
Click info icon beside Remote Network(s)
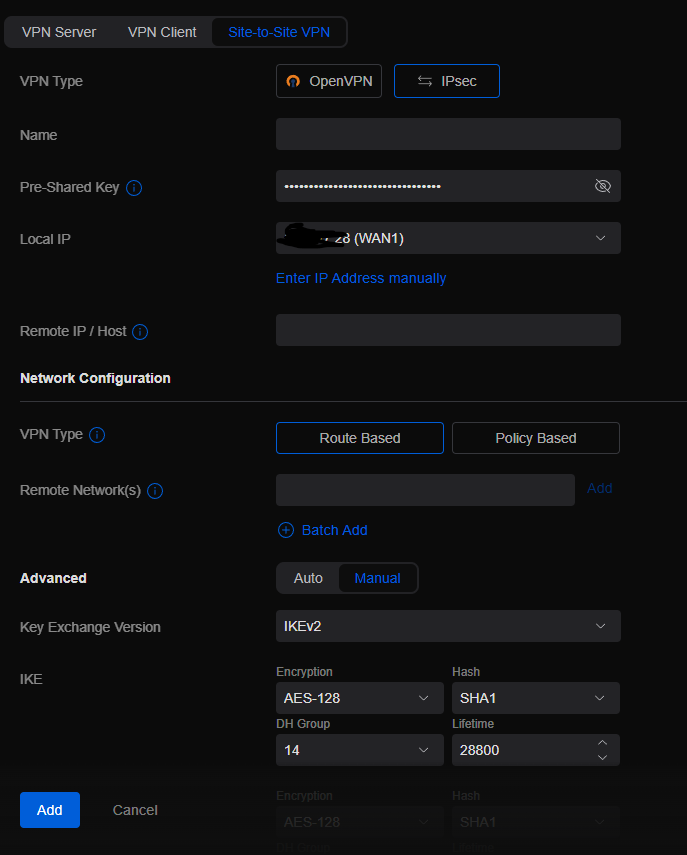tap(155, 491)
